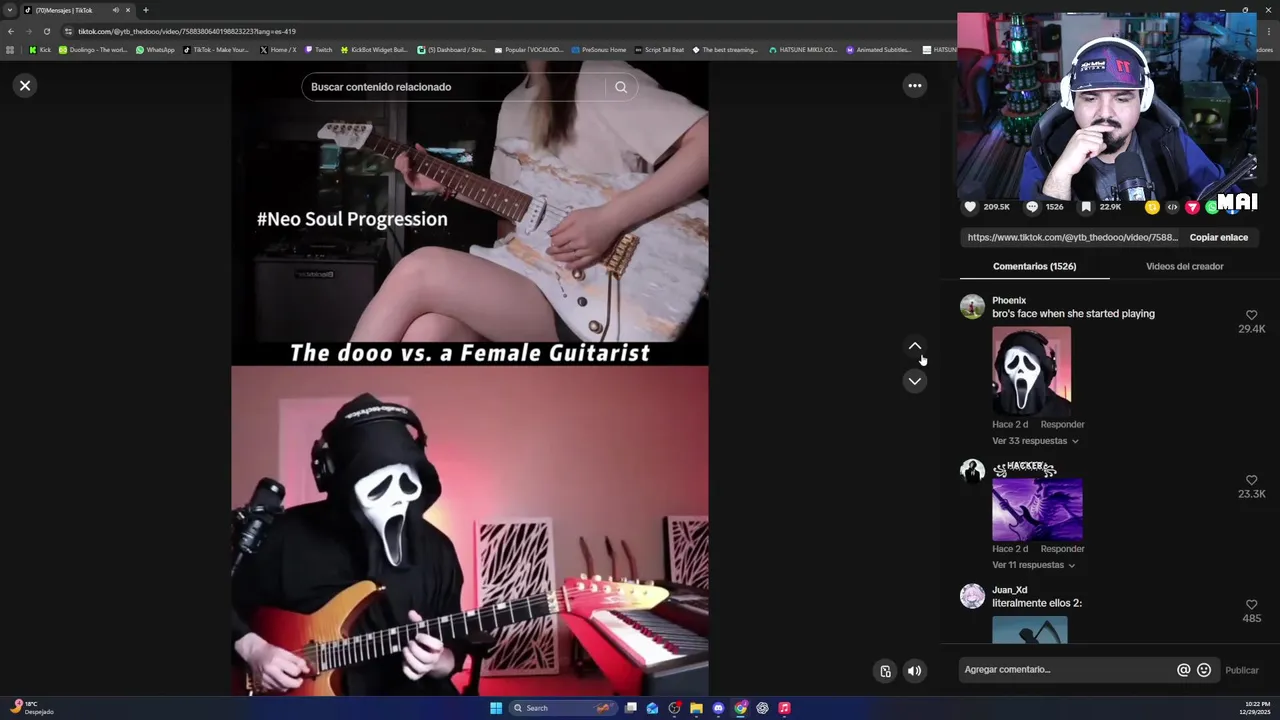Open the emoji picker icon

(x=1204, y=670)
